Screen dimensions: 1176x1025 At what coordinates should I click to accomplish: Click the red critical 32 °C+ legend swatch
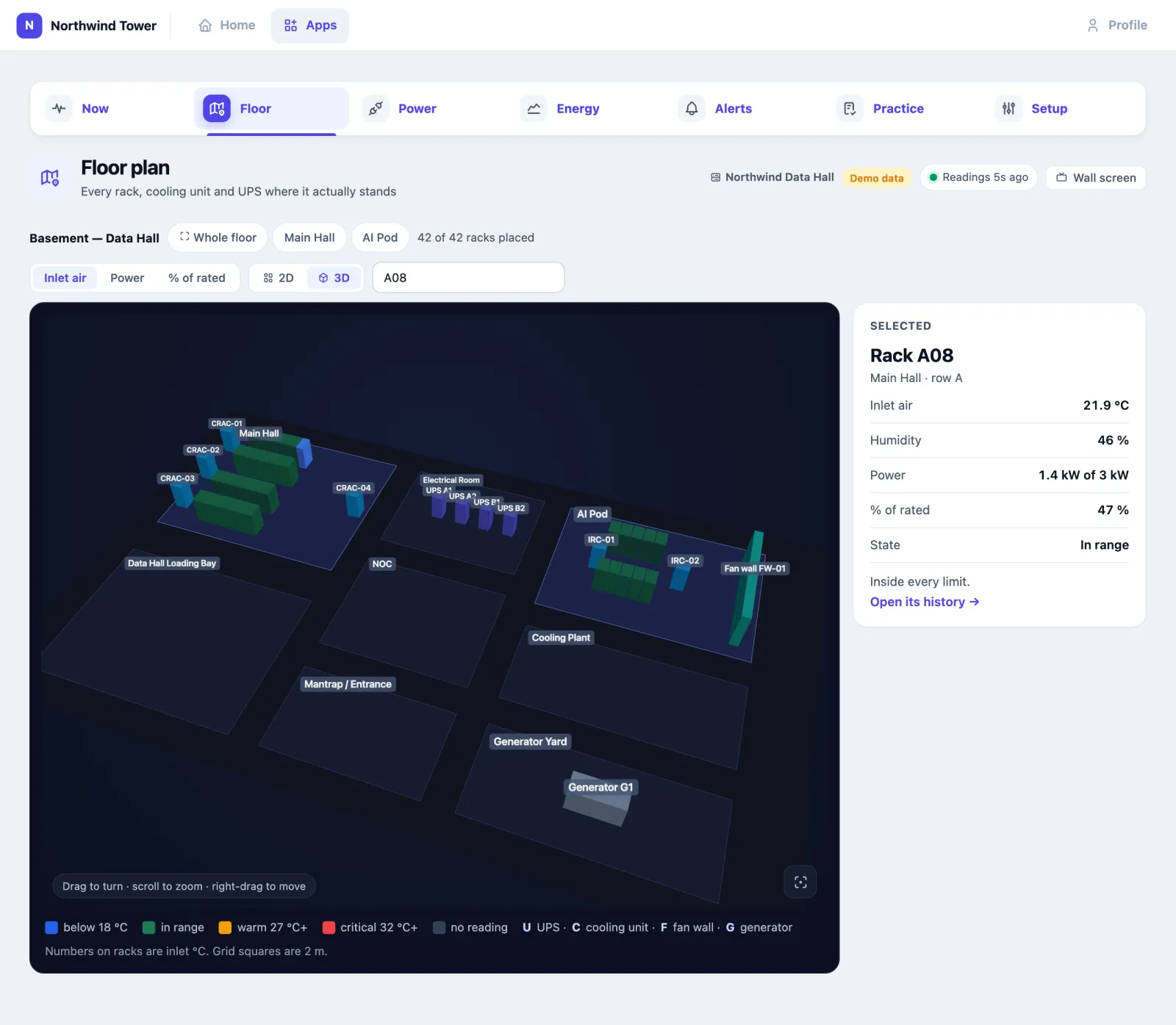coord(329,927)
